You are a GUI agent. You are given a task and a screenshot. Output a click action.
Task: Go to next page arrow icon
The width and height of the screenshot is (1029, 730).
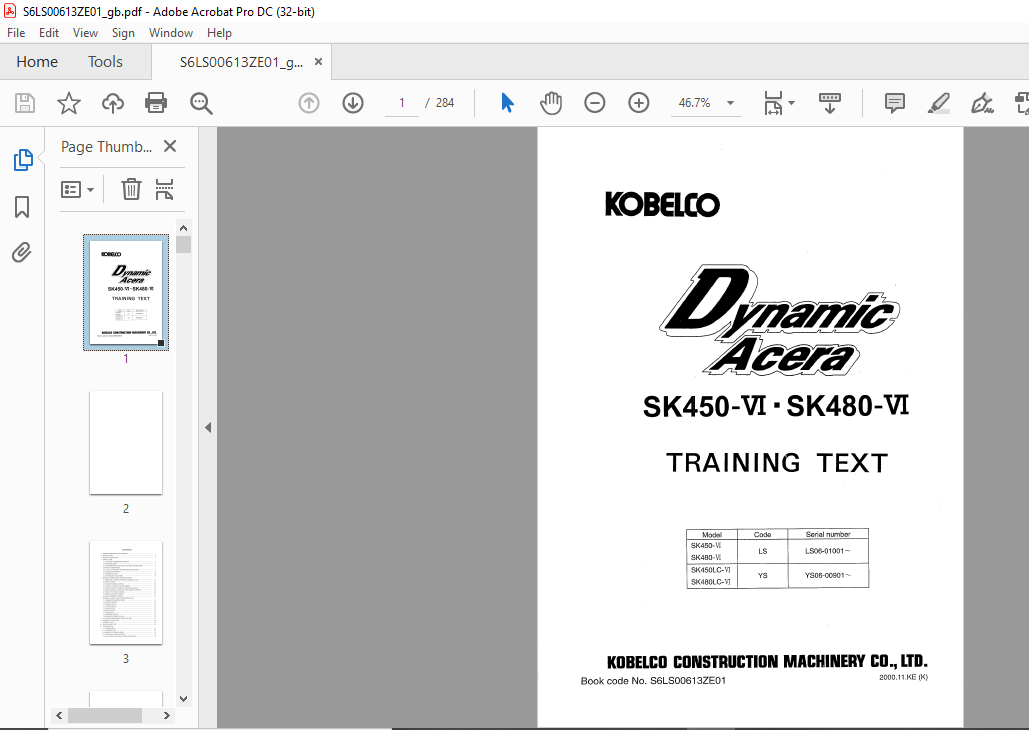353,103
